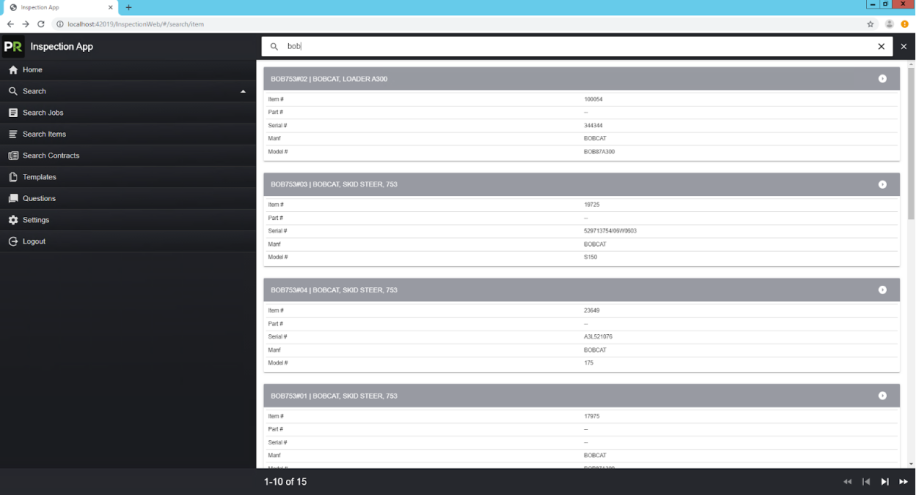Image resolution: width=916 pixels, height=495 pixels.
Task: Go to Templates in sidebar
Action: [39, 177]
